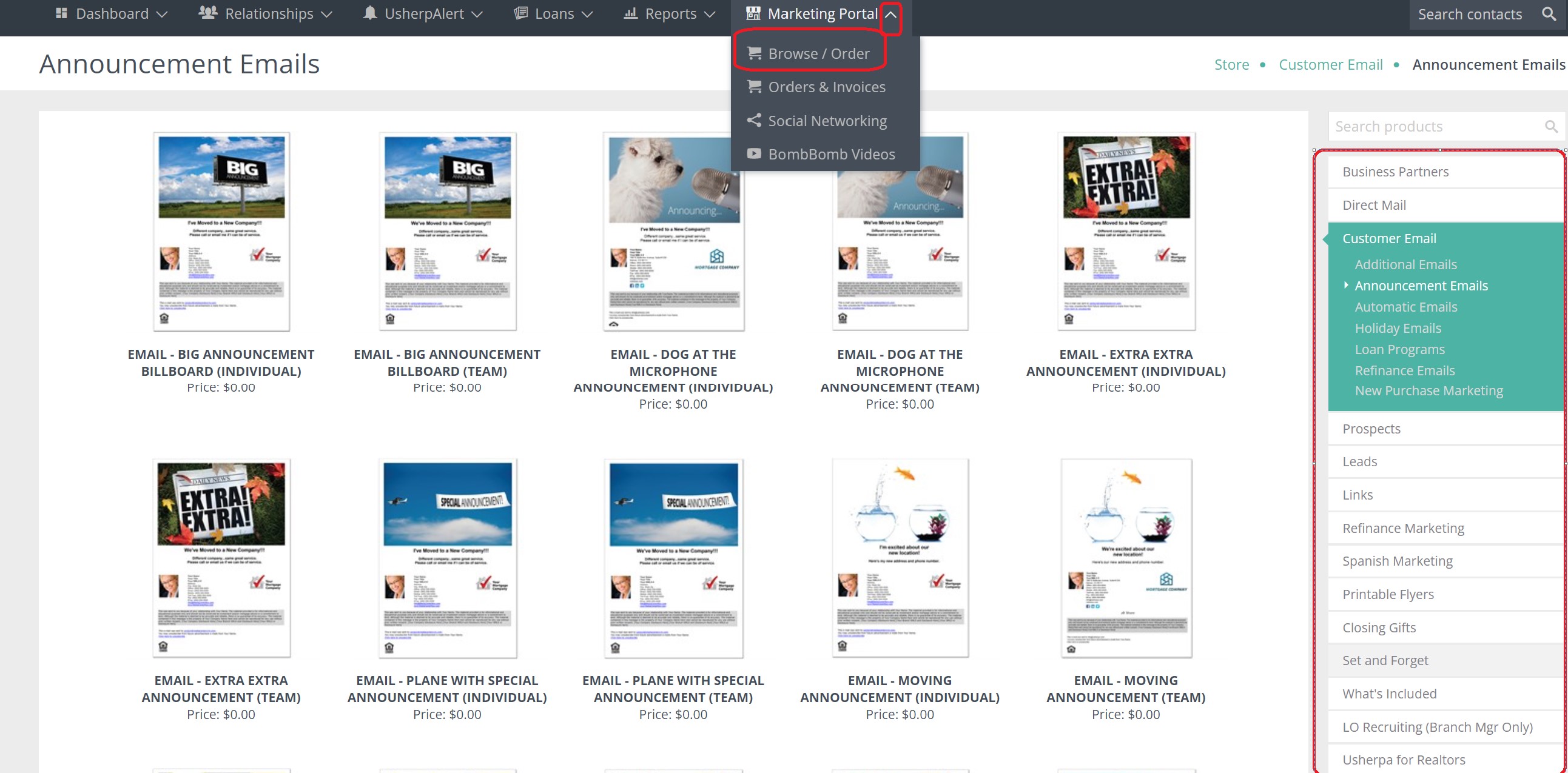Open the Printable Flyers category
The height and width of the screenshot is (773, 1568).
click(1388, 594)
